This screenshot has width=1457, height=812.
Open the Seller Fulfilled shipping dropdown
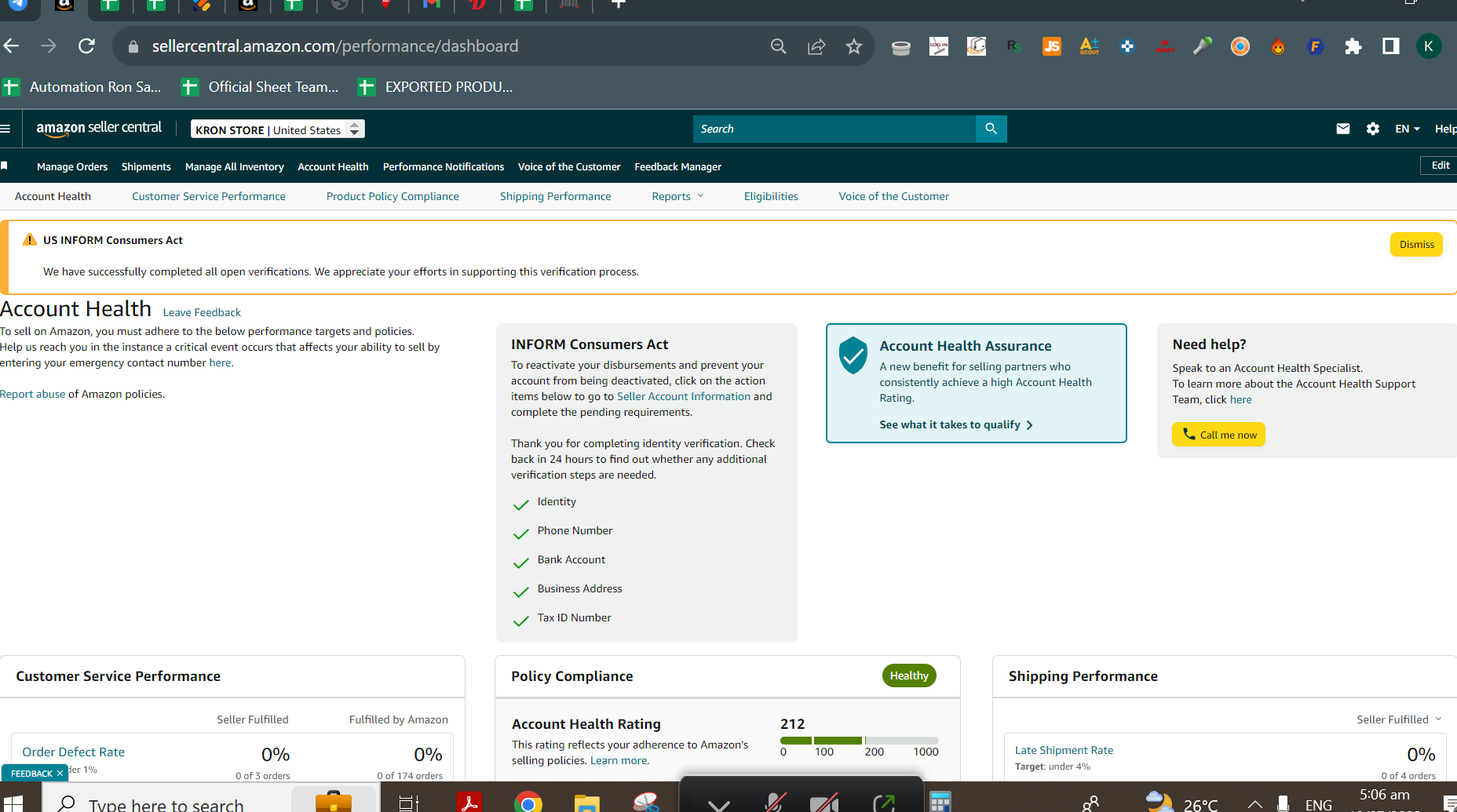tap(1399, 719)
